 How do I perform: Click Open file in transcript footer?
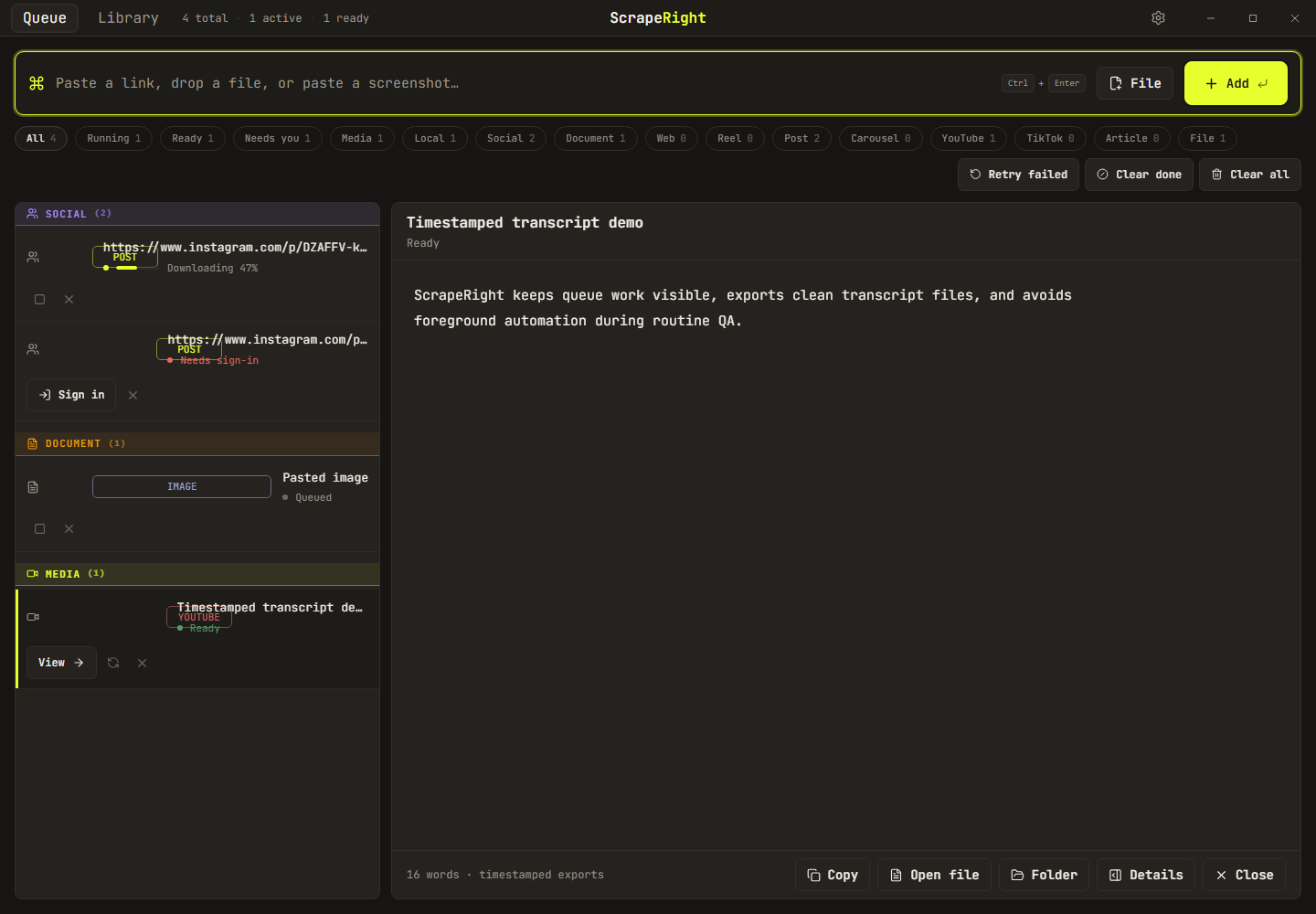click(934, 875)
